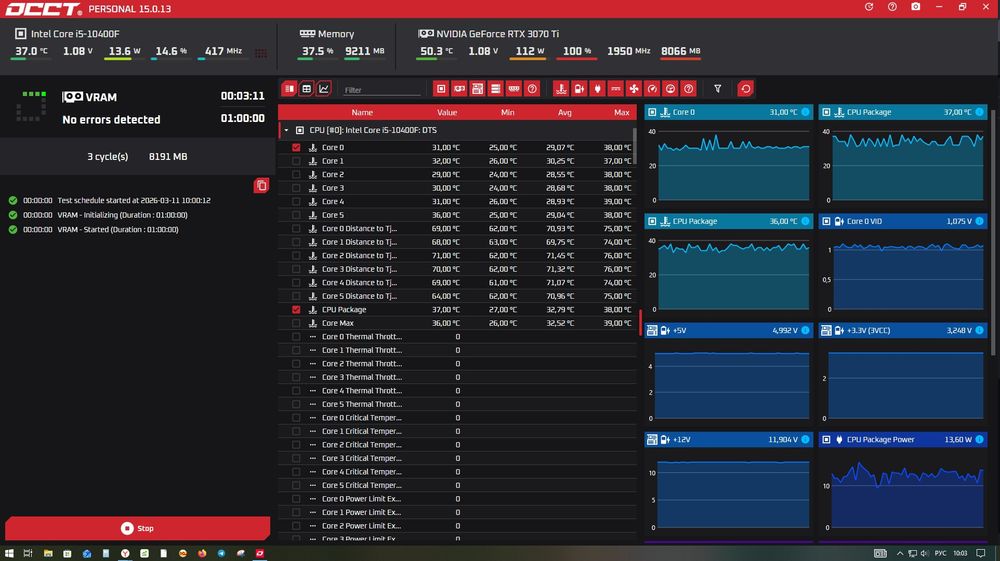Toggle GPU sensors filter icon
This screenshot has height=561, width=1000.
click(459, 89)
